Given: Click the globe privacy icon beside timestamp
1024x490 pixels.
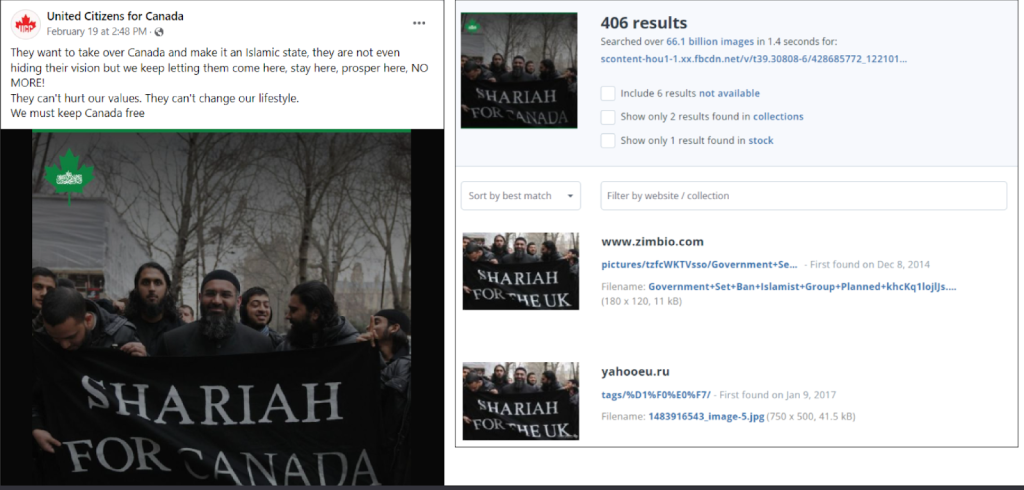Looking at the screenshot, I should click(159, 32).
